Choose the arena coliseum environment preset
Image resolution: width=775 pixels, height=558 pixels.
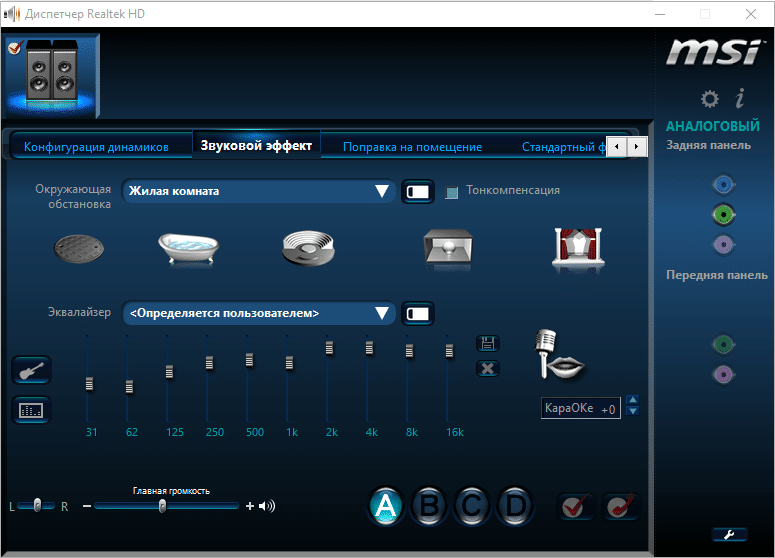pos(308,248)
